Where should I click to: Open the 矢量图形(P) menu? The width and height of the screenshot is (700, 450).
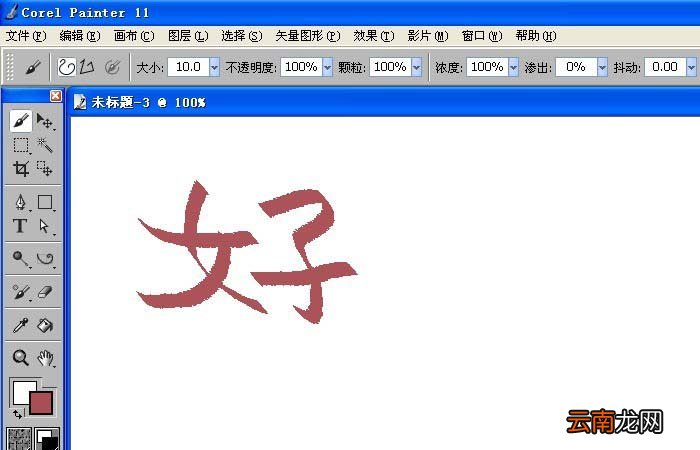pos(308,36)
